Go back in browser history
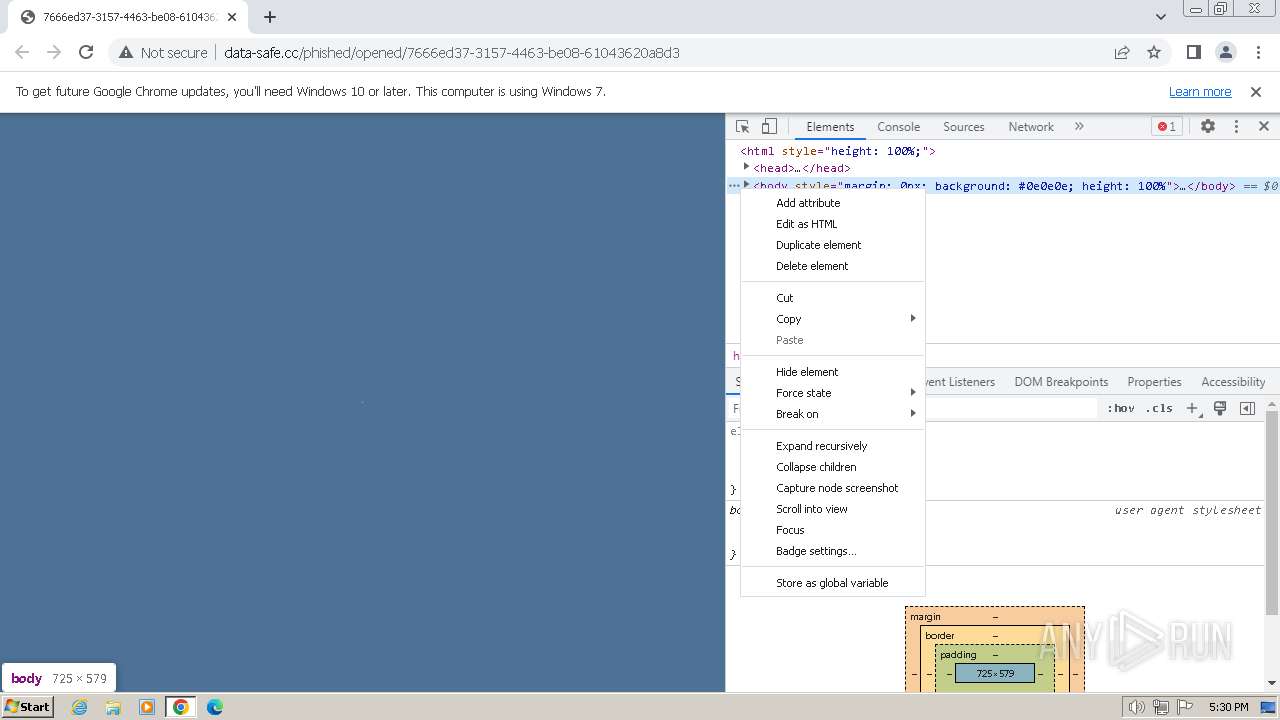This screenshot has width=1280, height=720. coord(22,52)
